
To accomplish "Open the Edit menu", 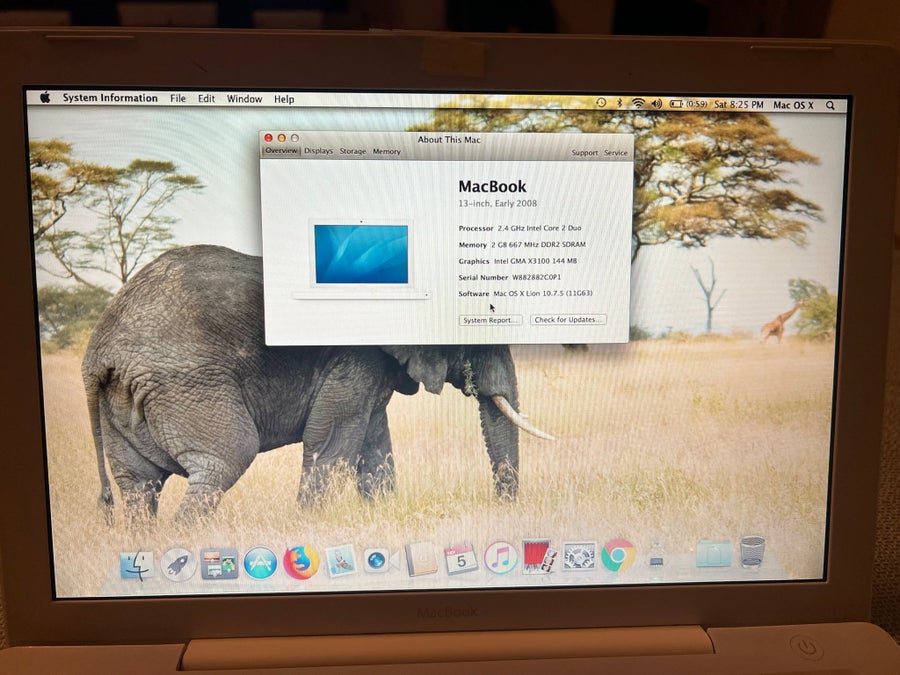I will click(206, 98).
